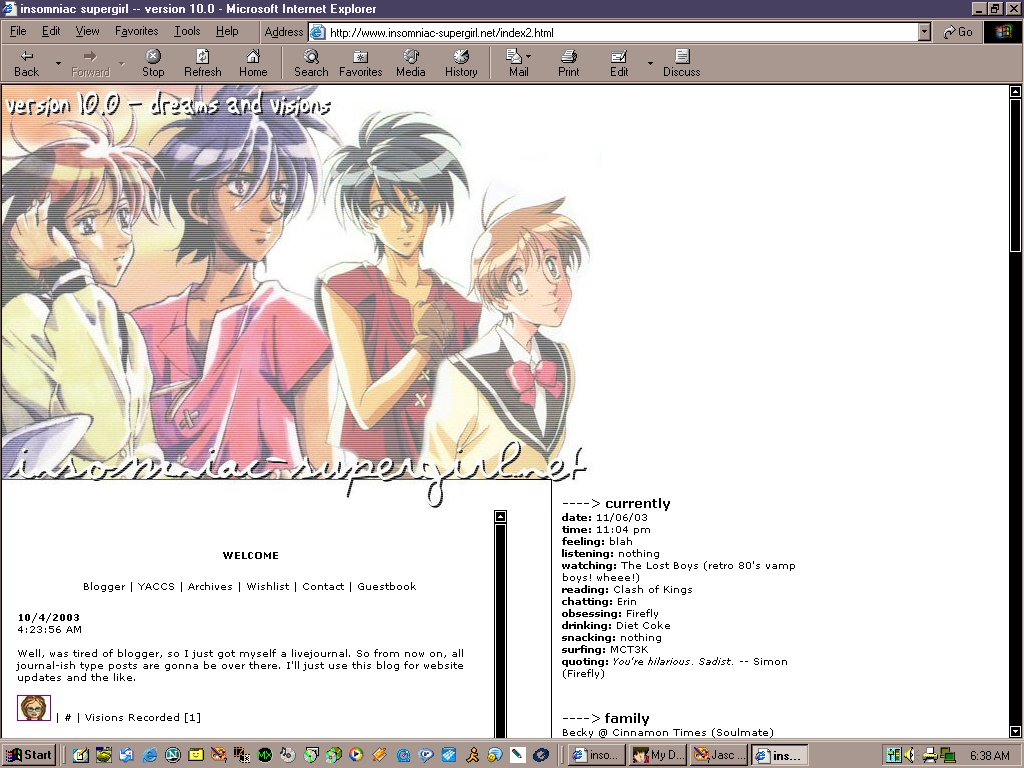Refresh the current page
1024x768 pixels.
202,63
